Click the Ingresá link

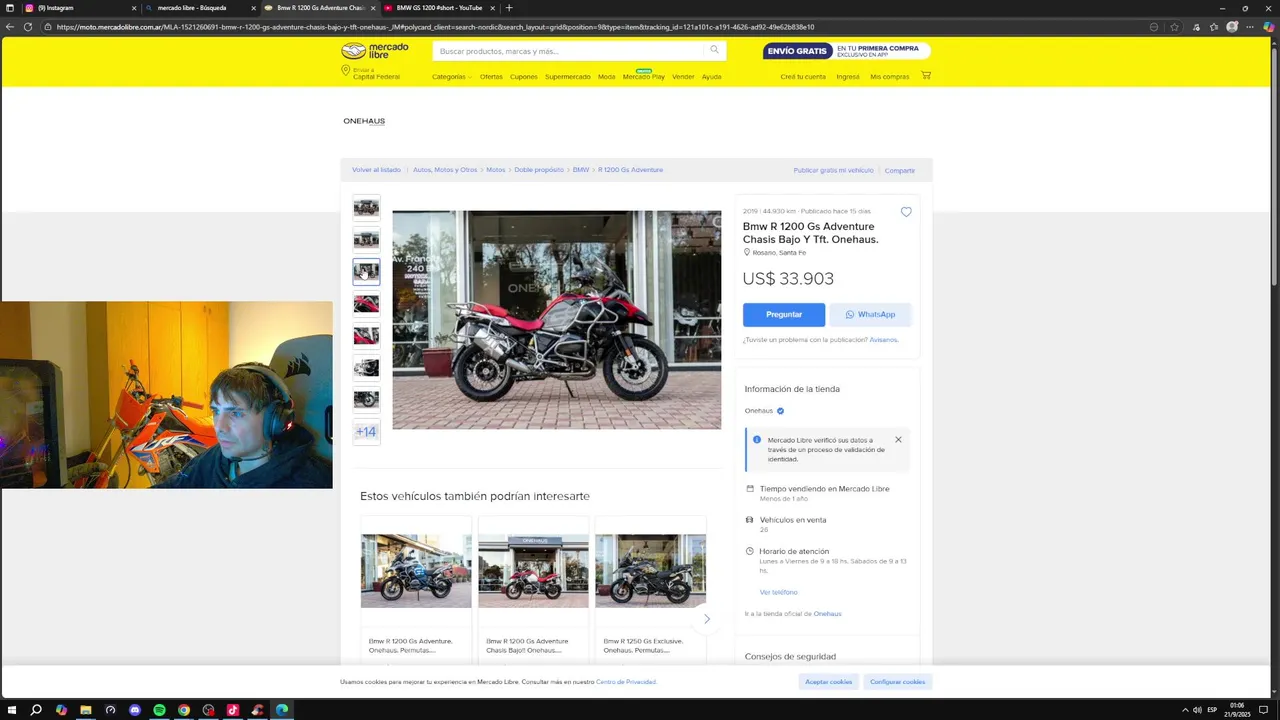(848, 77)
